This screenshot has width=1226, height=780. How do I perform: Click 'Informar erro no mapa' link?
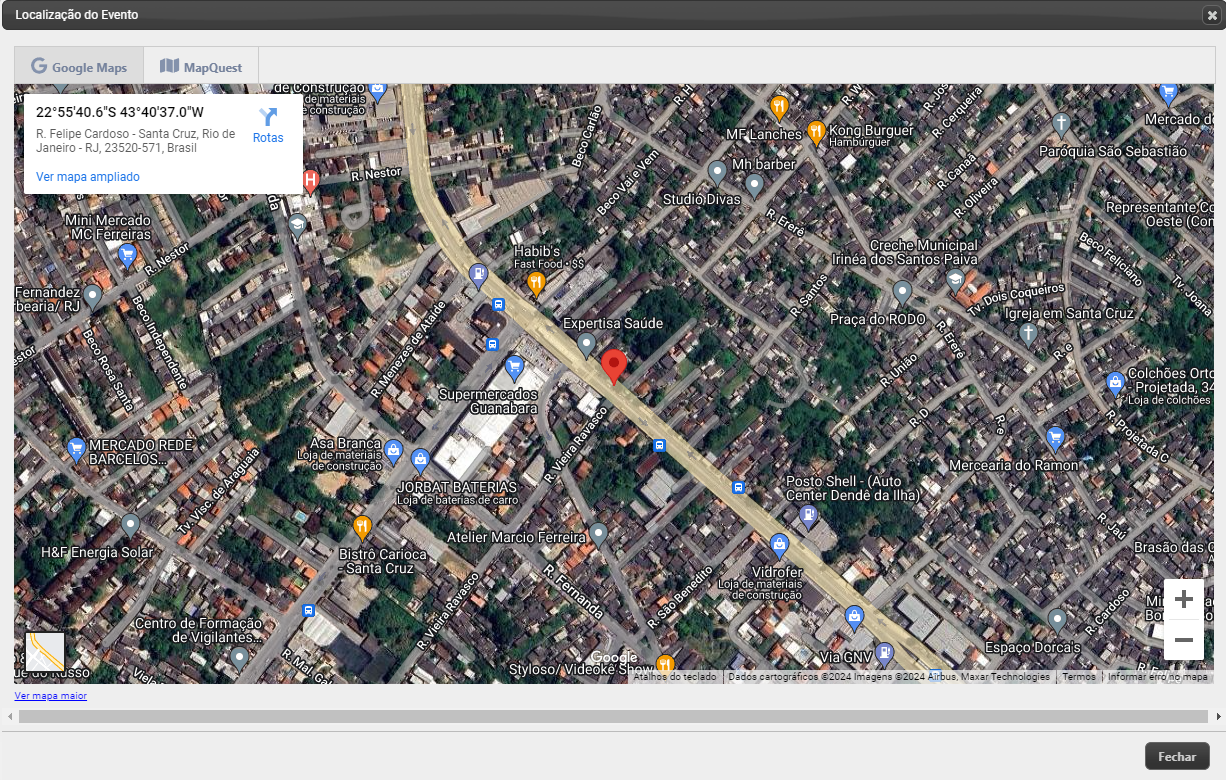pos(1158,677)
